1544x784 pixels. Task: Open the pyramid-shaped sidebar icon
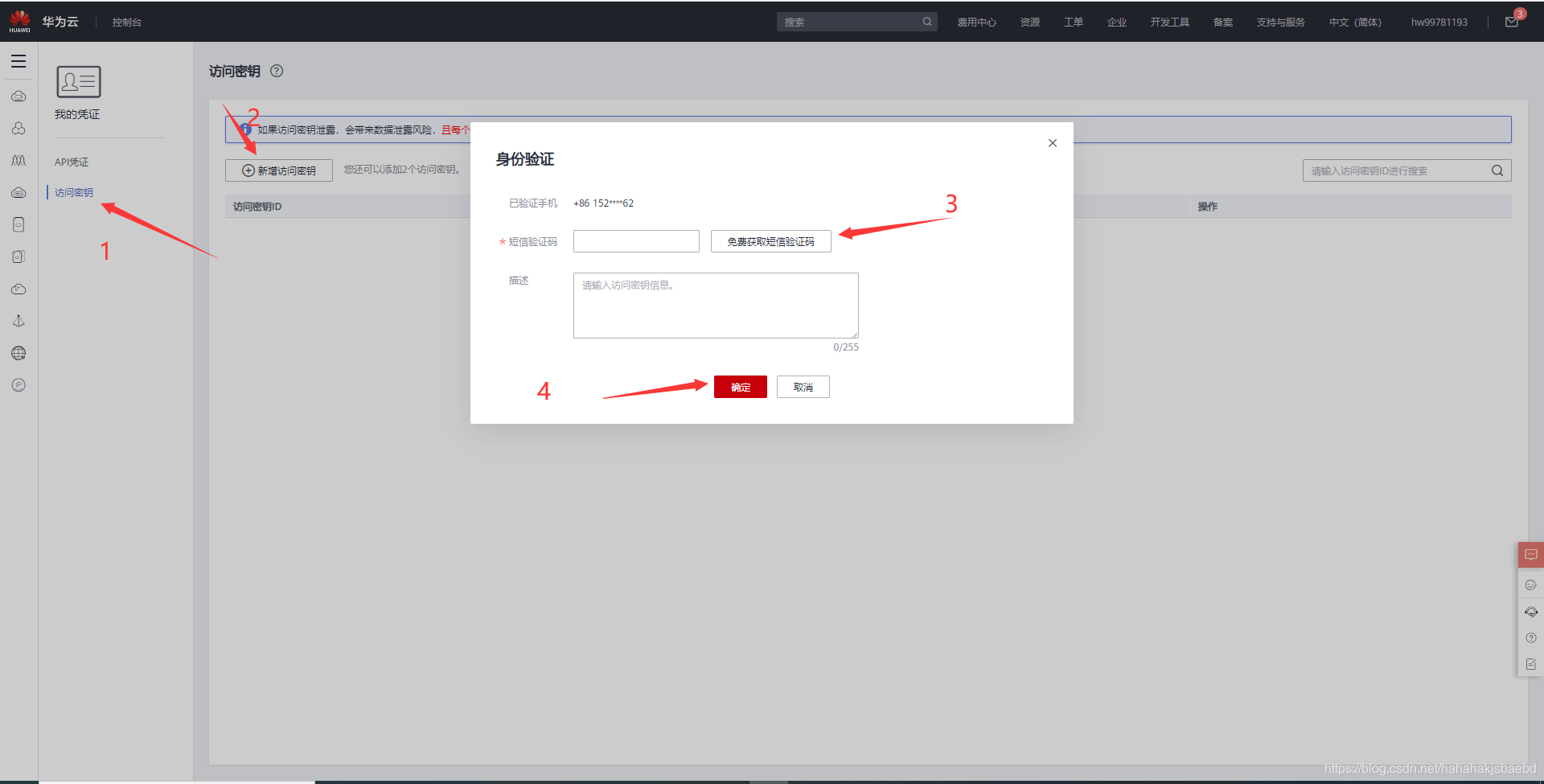pyautogui.click(x=18, y=322)
